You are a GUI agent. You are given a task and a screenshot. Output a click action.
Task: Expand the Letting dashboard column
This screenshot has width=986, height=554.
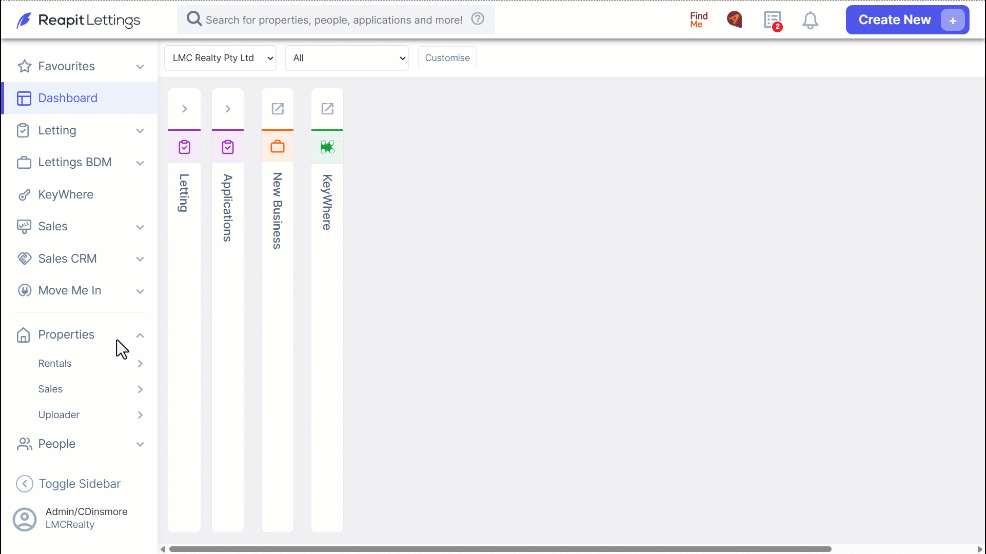pos(184,109)
